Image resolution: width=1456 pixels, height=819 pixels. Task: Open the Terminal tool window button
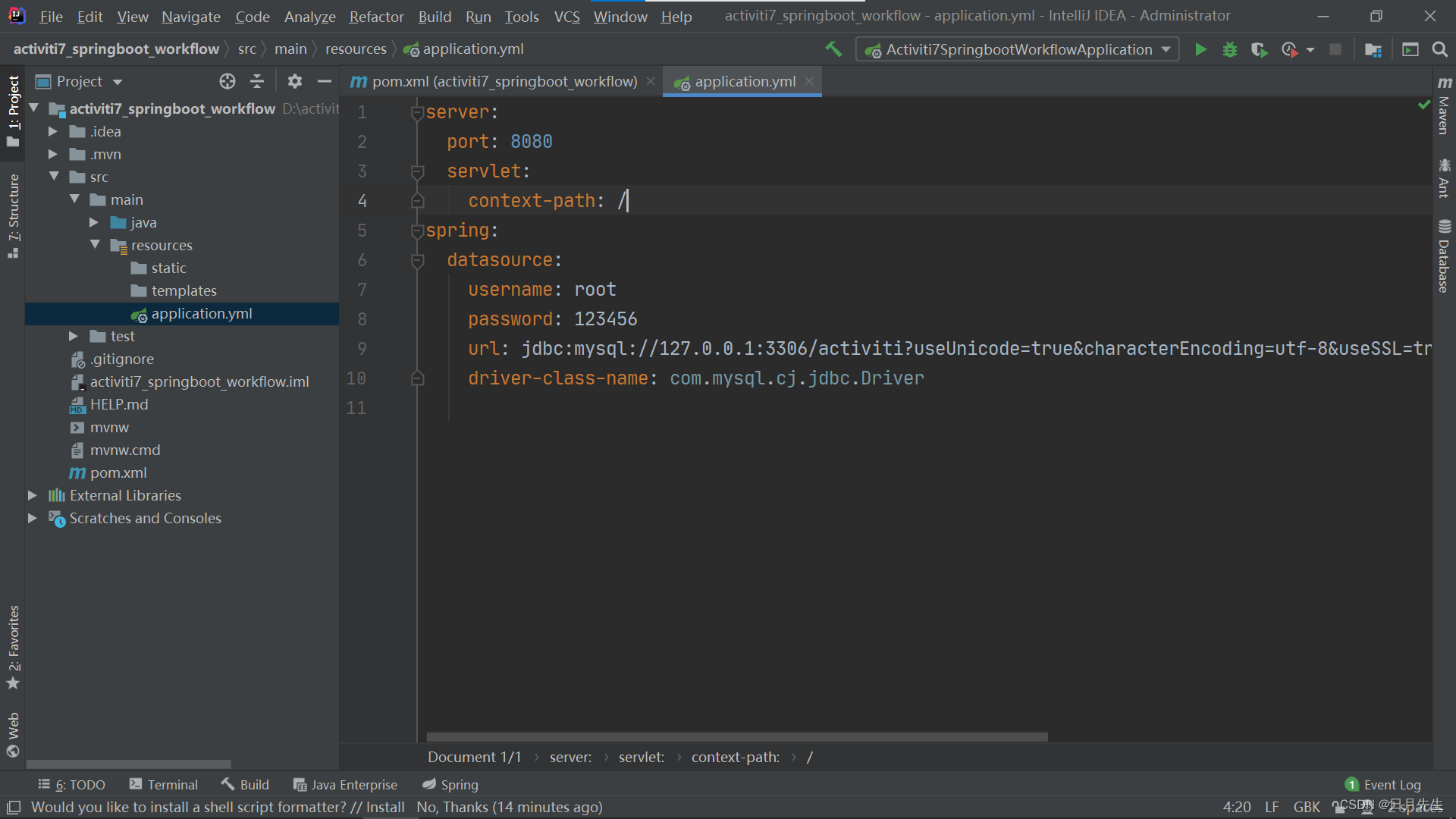[164, 784]
